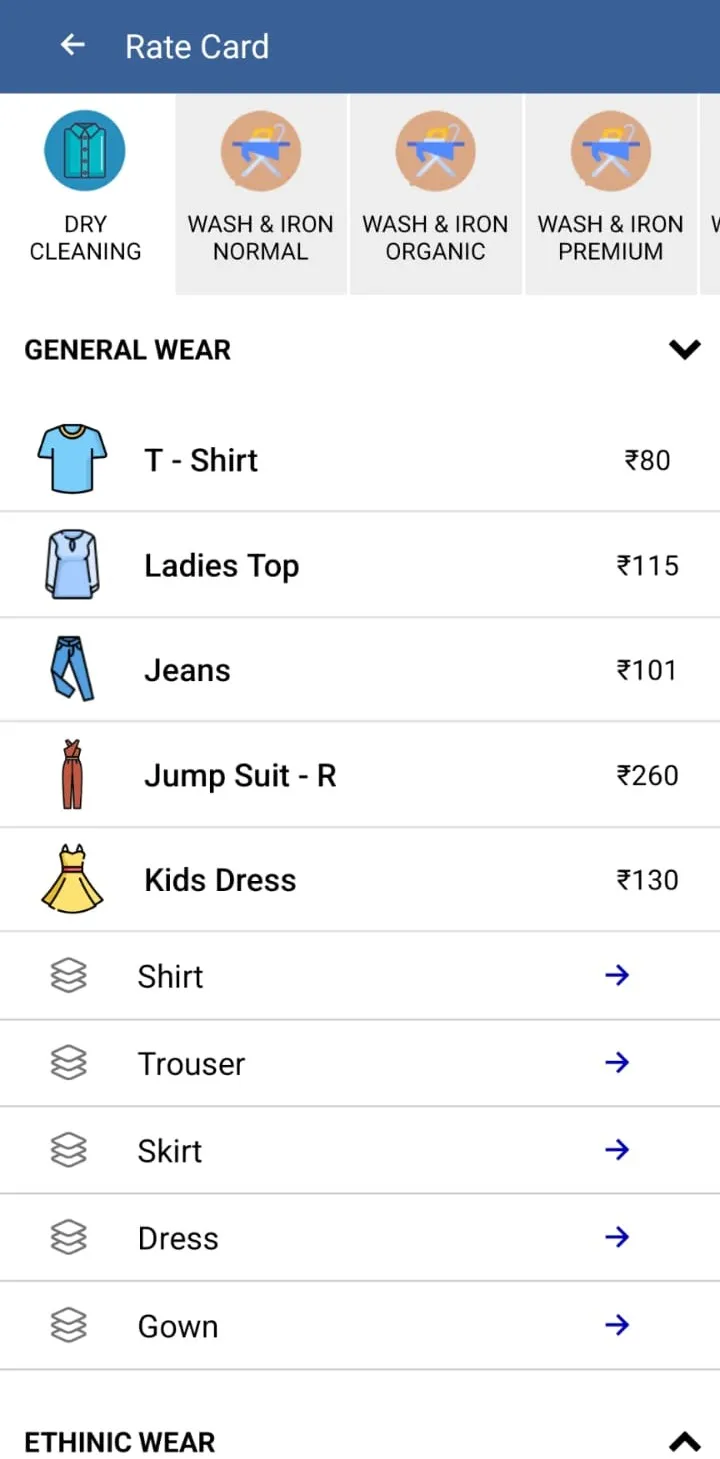Image resolution: width=720 pixels, height=1459 pixels.
Task: Expand the Ethinic Wear section chevron
Action: [685, 1441]
